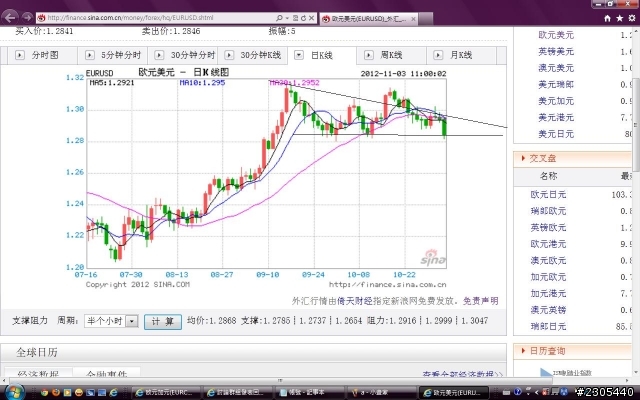Switch to 欧元美元(EURU... taskbar window

click(453, 393)
